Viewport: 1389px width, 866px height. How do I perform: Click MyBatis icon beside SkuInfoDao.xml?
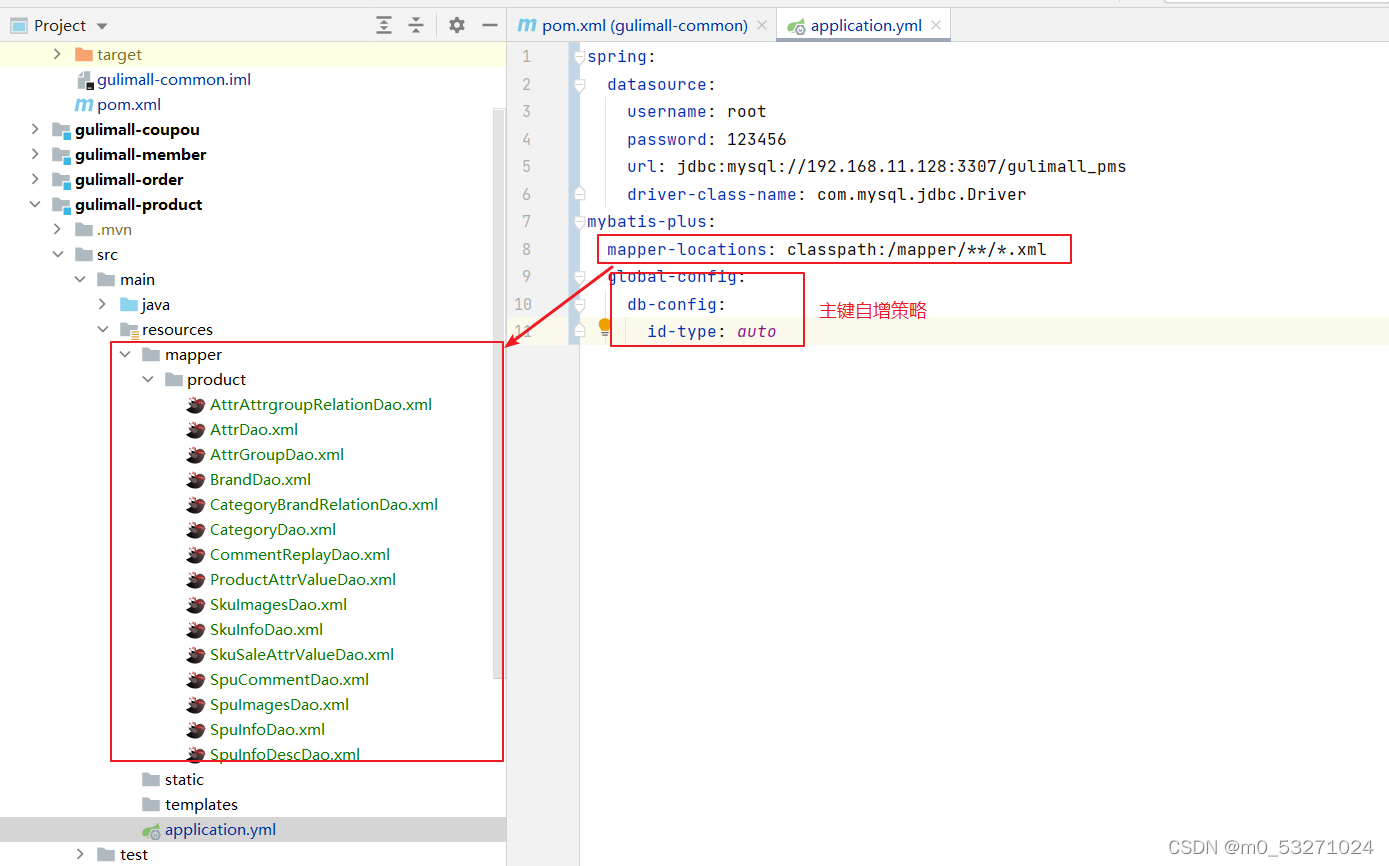pyautogui.click(x=196, y=629)
